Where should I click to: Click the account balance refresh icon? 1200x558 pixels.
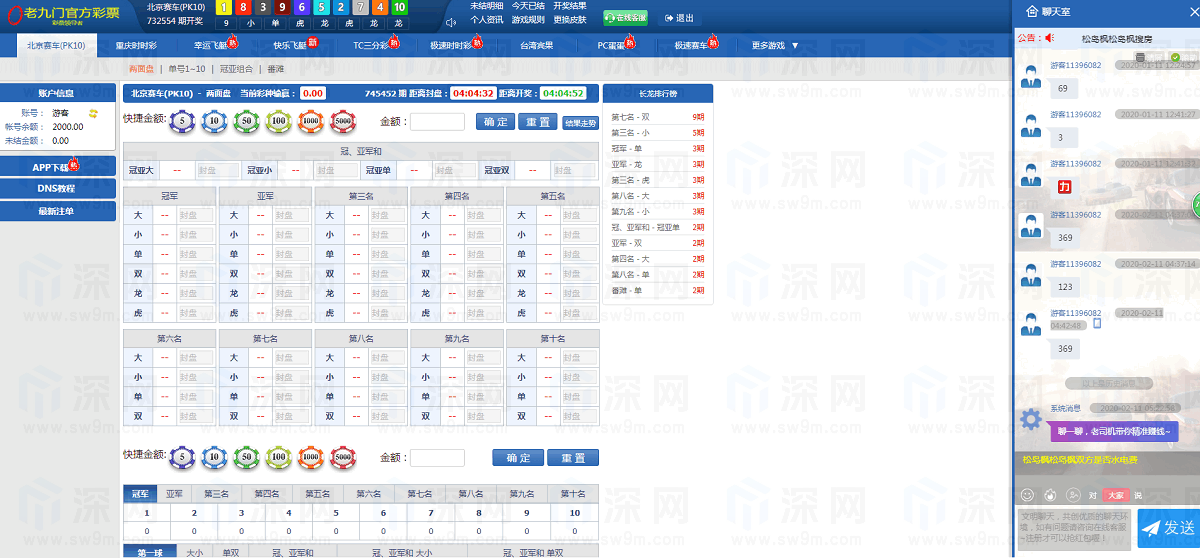93,113
